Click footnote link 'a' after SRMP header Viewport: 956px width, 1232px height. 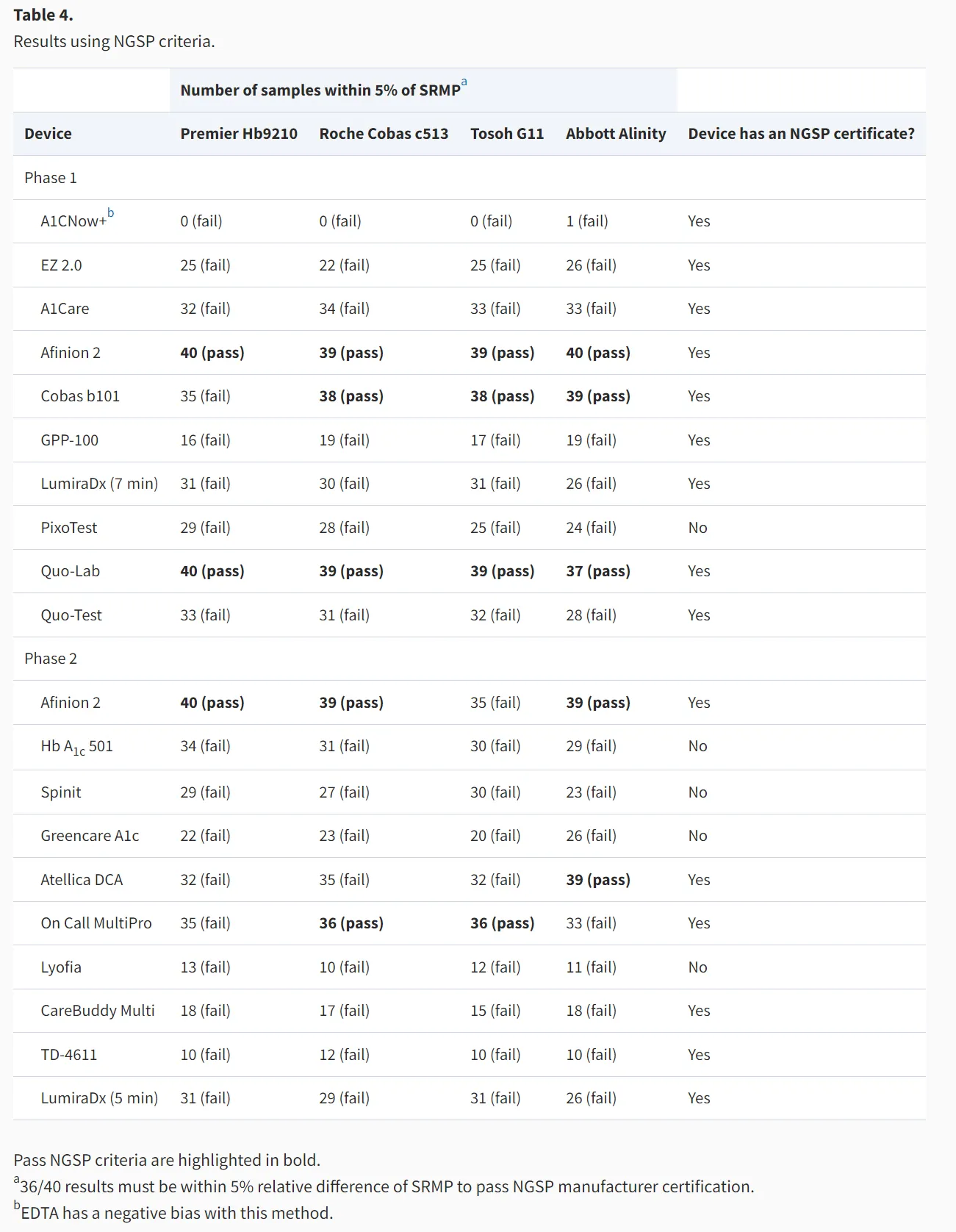point(464,82)
